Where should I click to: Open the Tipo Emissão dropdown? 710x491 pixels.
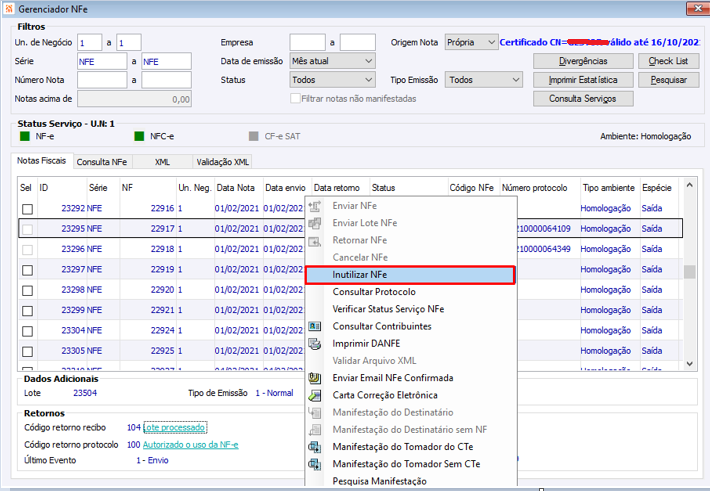tap(485, 80)
